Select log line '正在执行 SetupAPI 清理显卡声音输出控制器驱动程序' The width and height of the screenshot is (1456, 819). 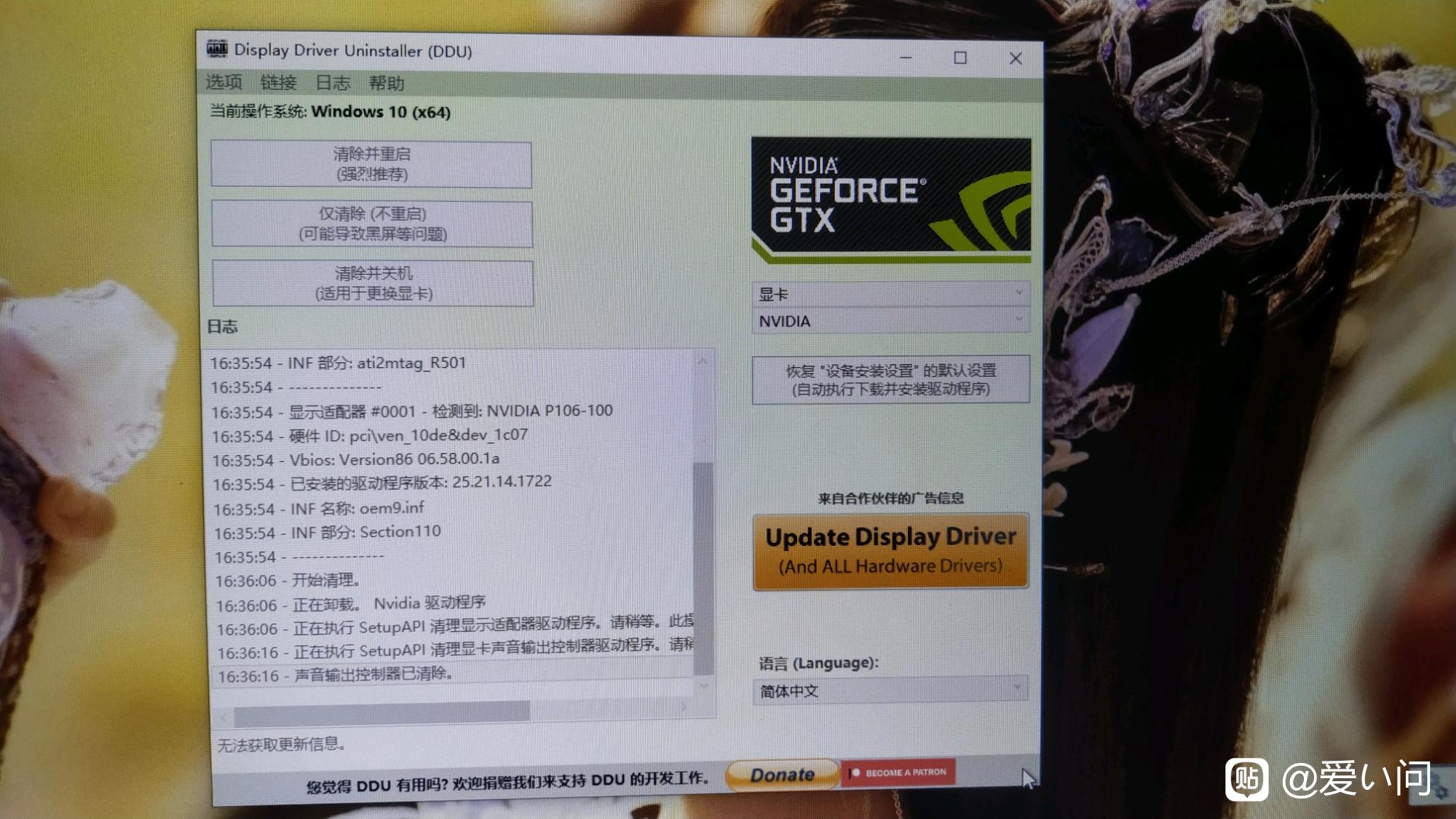coord(456,648)
